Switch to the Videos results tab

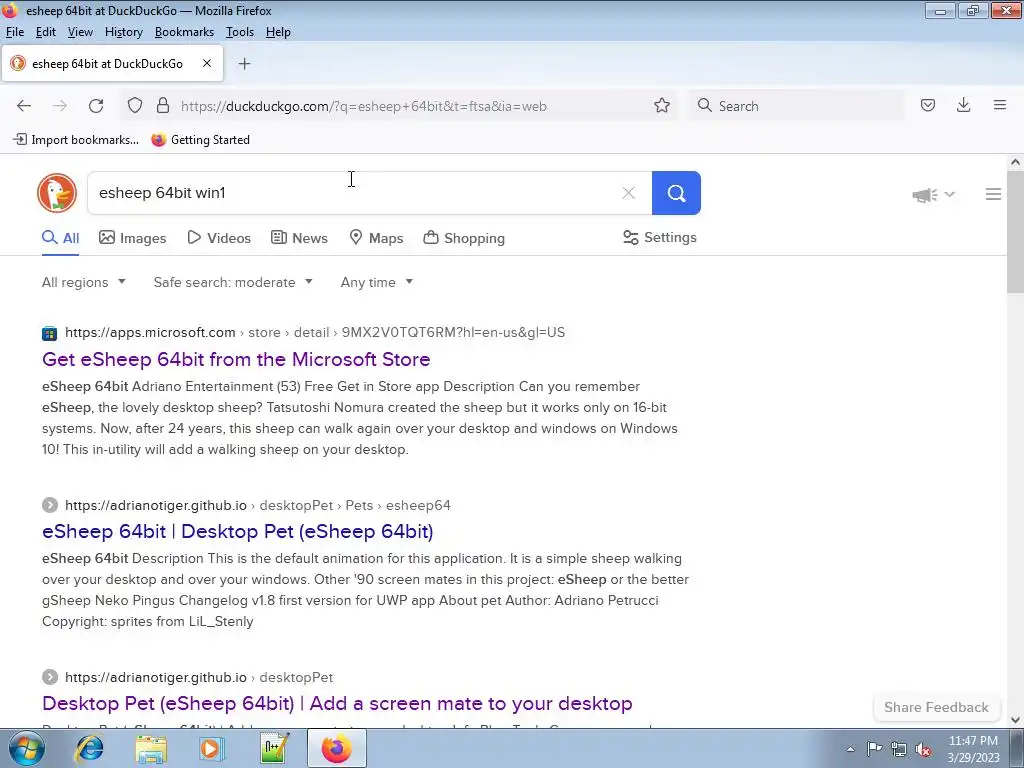pos(219,238)
